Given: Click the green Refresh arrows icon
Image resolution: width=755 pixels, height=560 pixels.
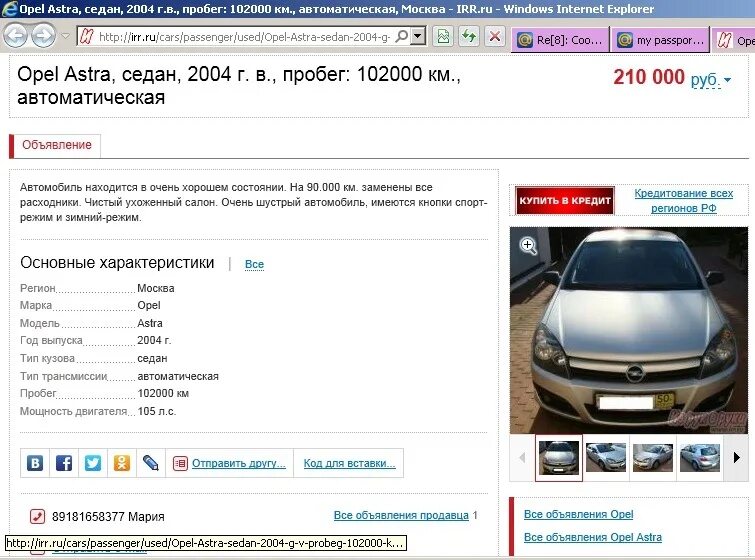Looking at the screenshot, I should 469,37.
